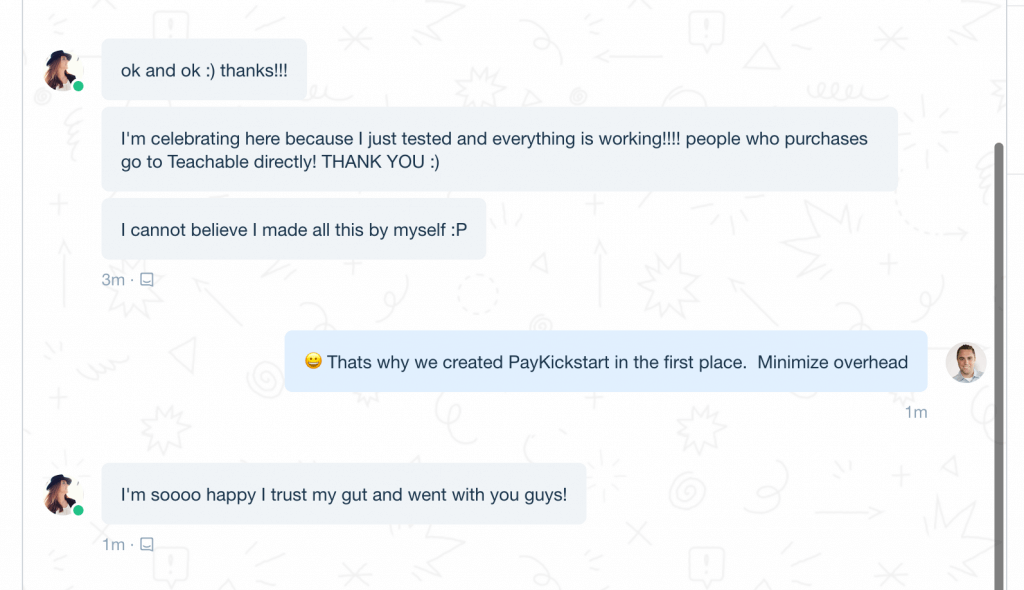Viewport: 1024px width, 590px height.
Task: Click the 3m timestamp
Action: [x=113, y=280]
